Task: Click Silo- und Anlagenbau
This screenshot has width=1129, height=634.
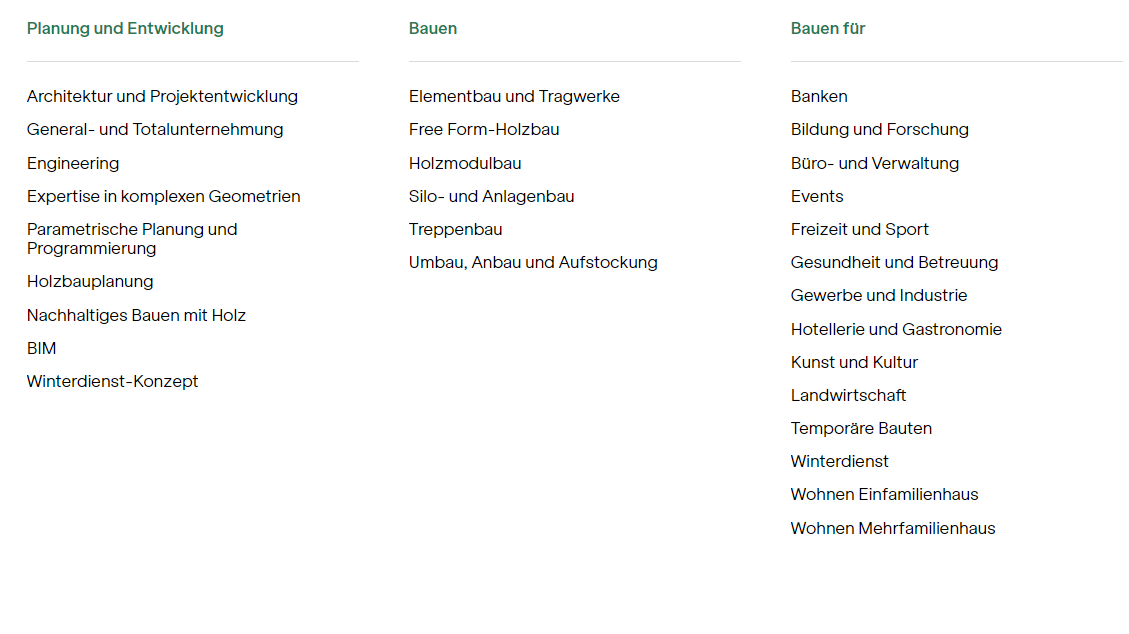Action: [x=491, y=196]
